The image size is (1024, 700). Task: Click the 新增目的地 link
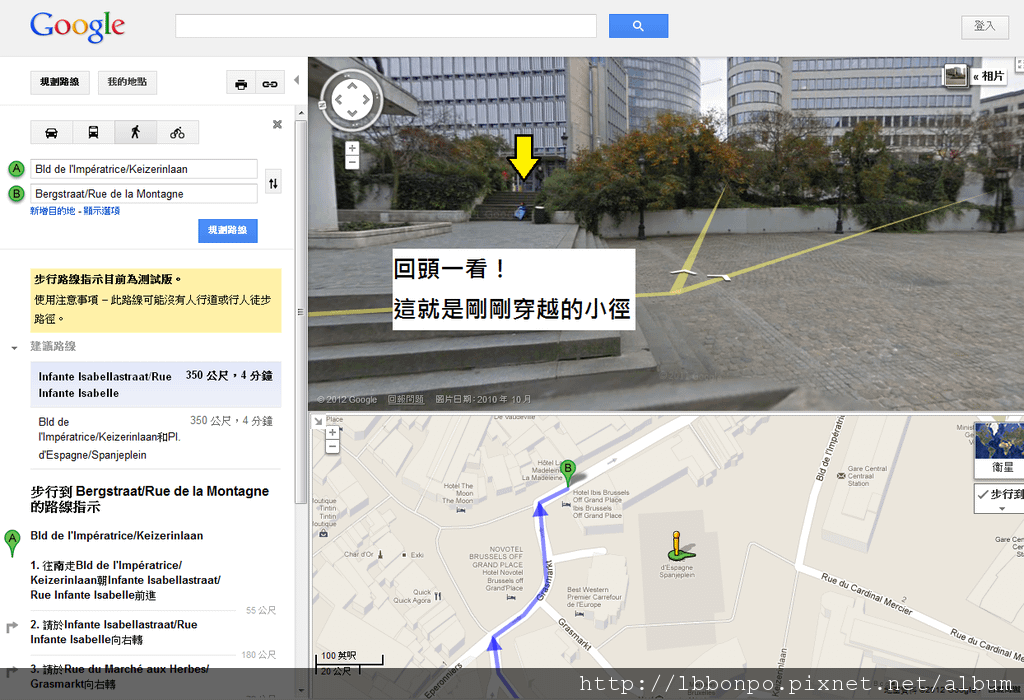52,211
